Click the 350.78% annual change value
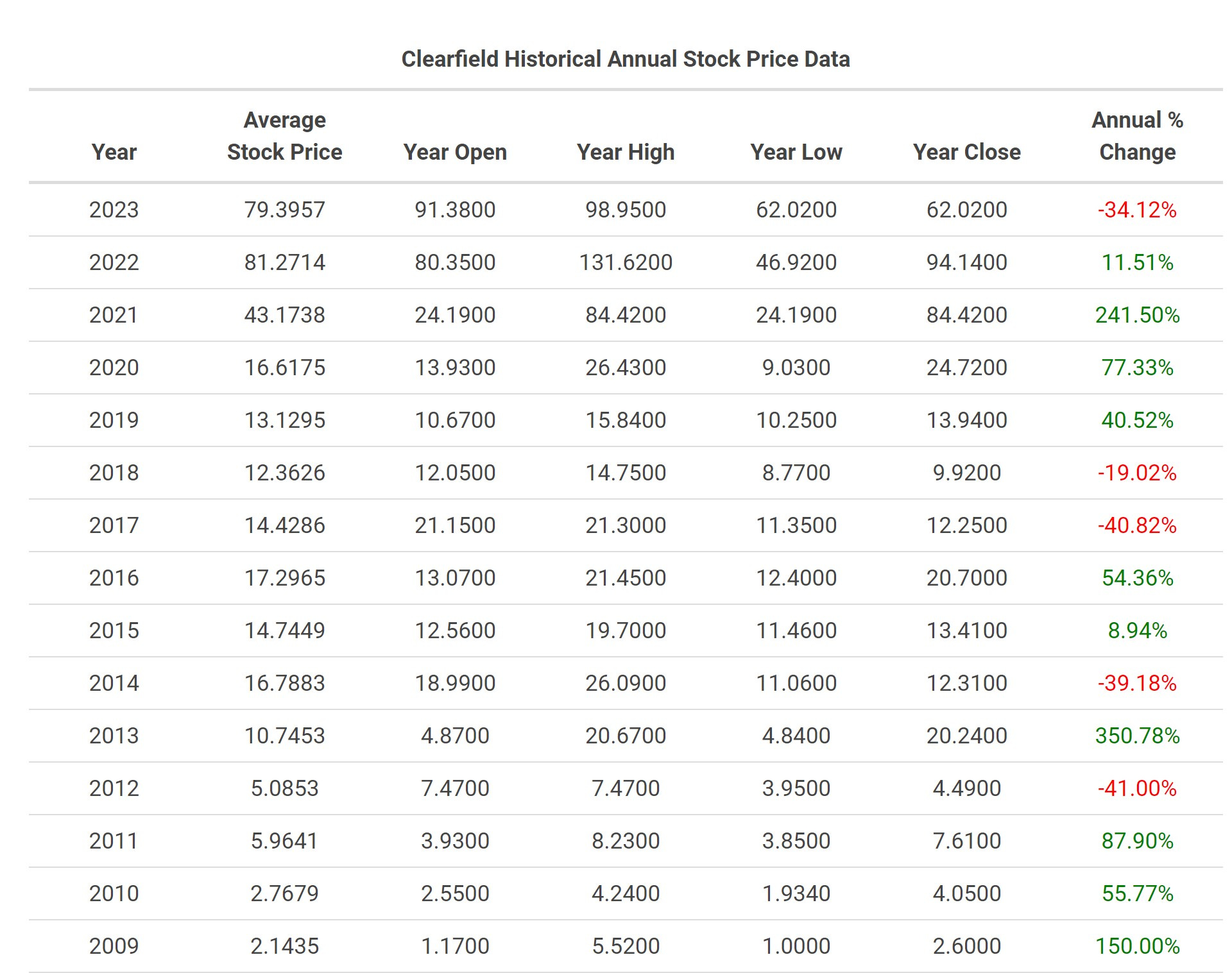1232x973 pixels. (x=1137, y=736)
